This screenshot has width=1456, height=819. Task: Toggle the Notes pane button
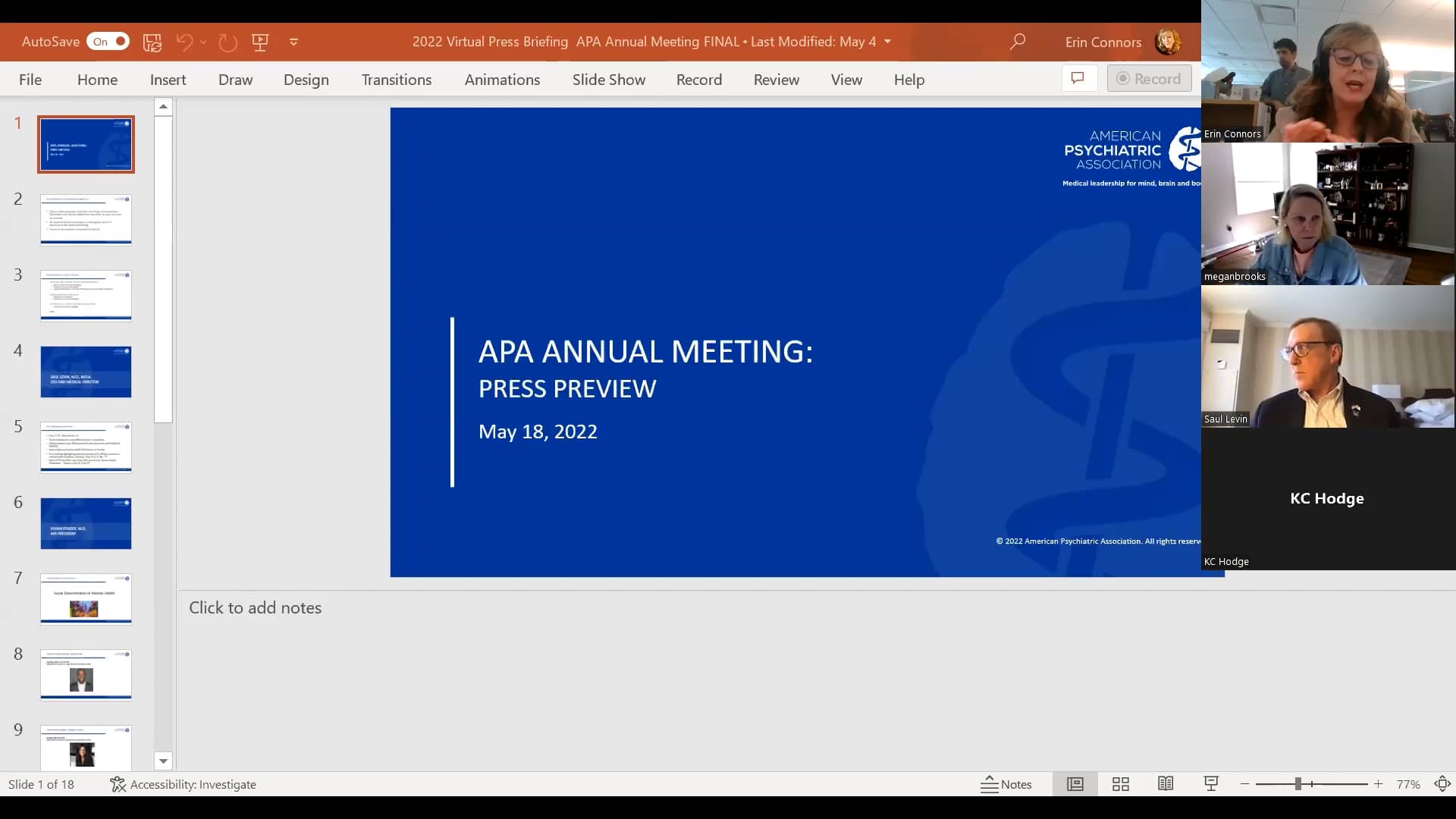[1006, 784]
